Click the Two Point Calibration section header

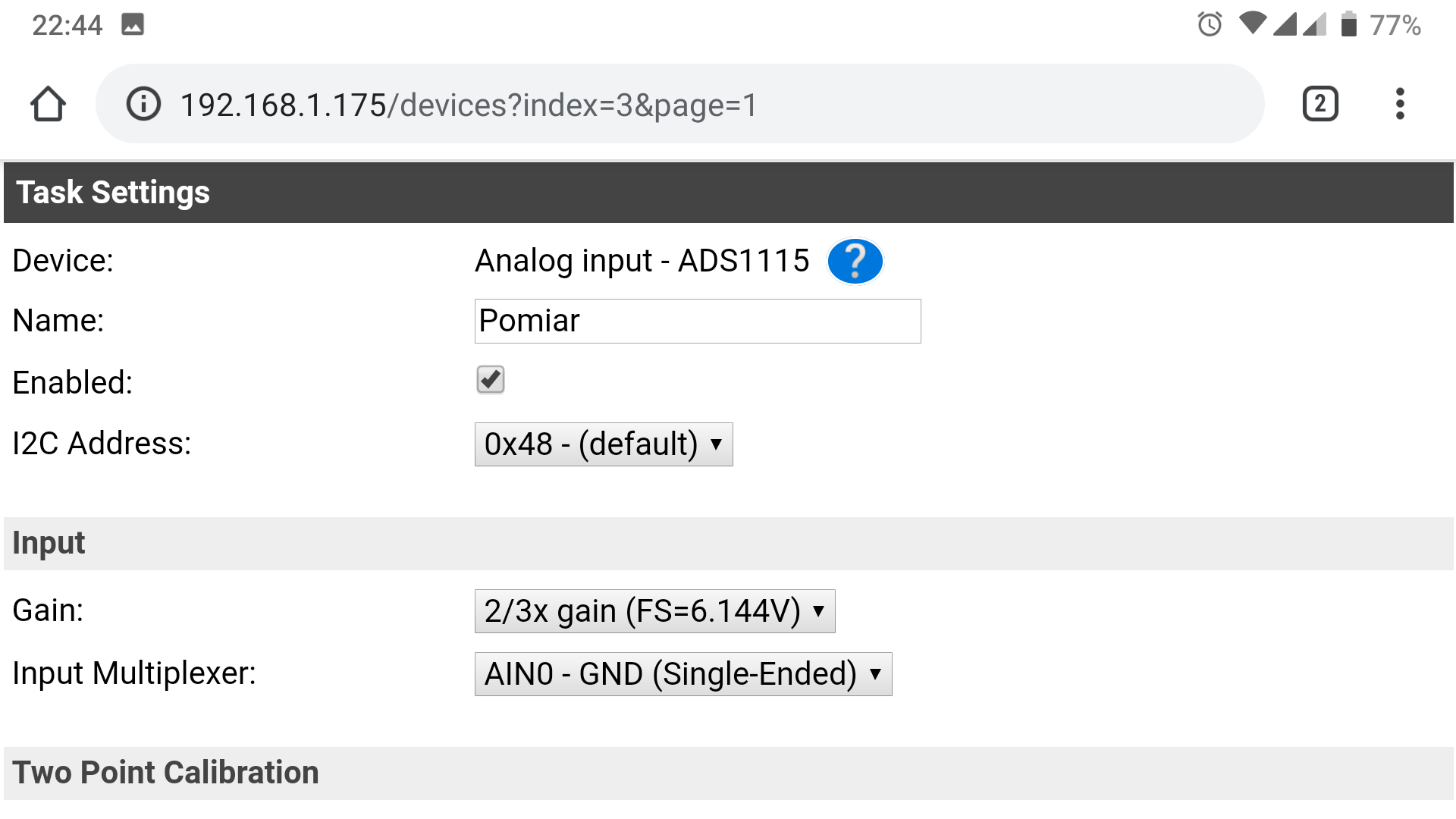point(728,773)
